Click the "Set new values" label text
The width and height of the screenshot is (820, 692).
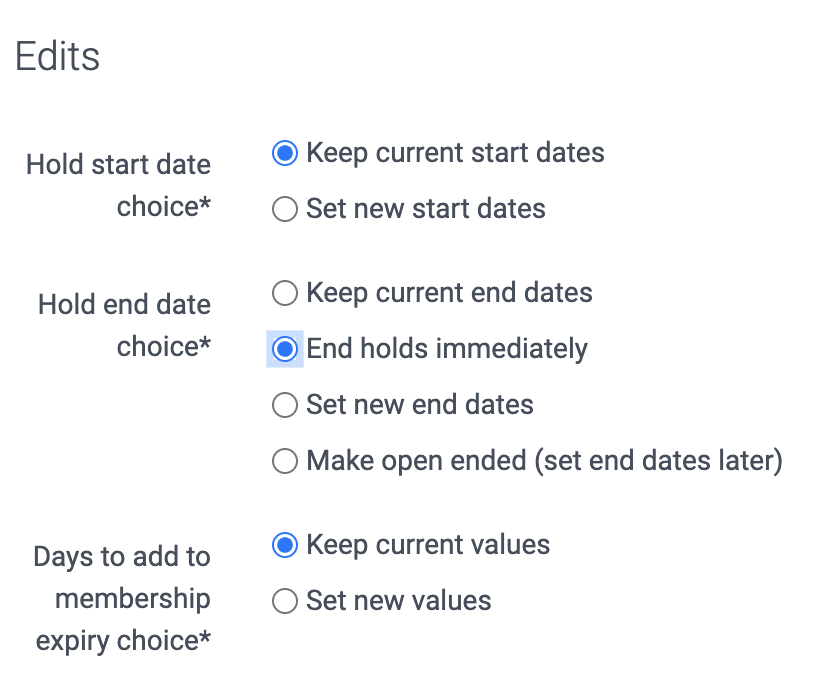[399, 601]
